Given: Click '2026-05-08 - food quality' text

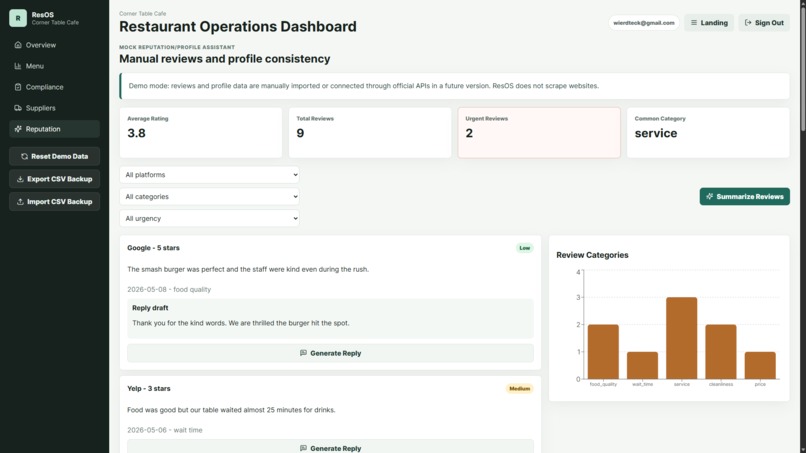Looking at the screenshot, I should point(169,289).
